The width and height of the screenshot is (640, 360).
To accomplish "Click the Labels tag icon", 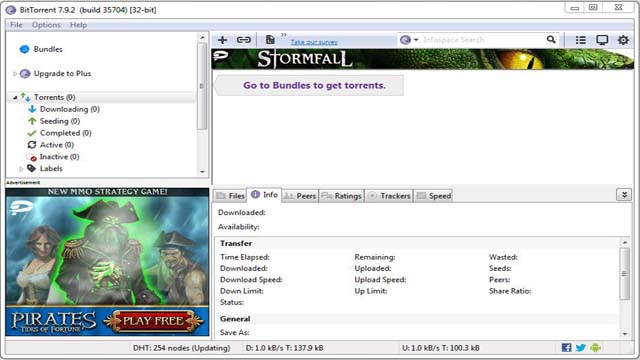I will coord(31,168).
